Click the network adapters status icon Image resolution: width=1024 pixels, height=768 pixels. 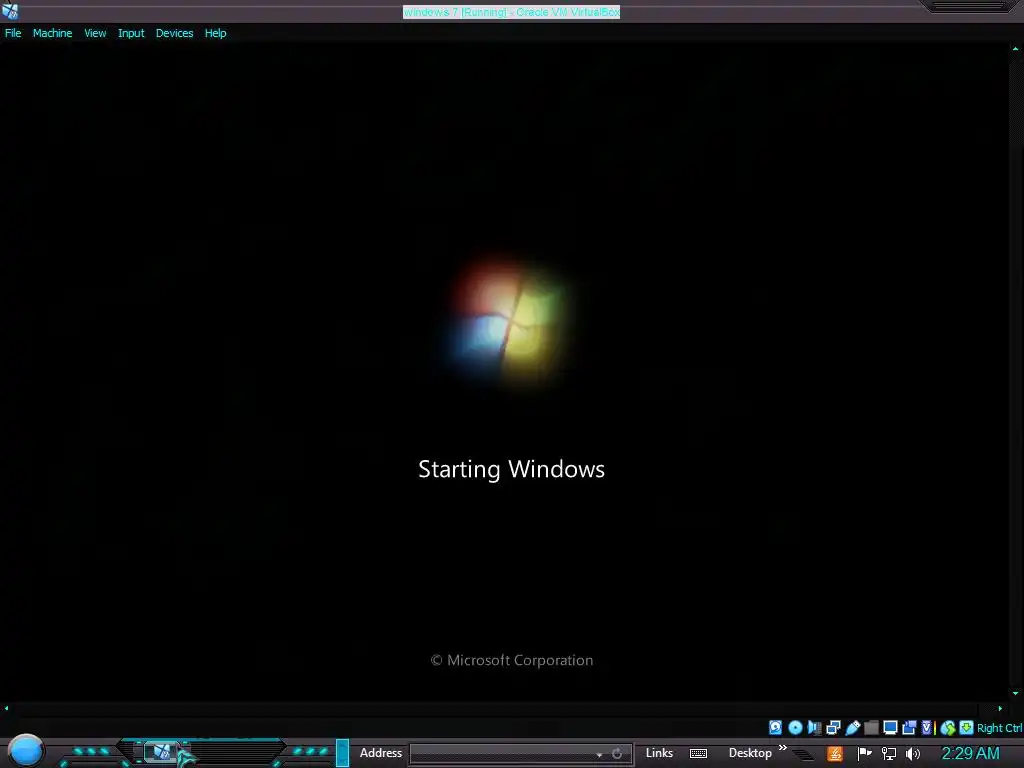coord(833,728)
